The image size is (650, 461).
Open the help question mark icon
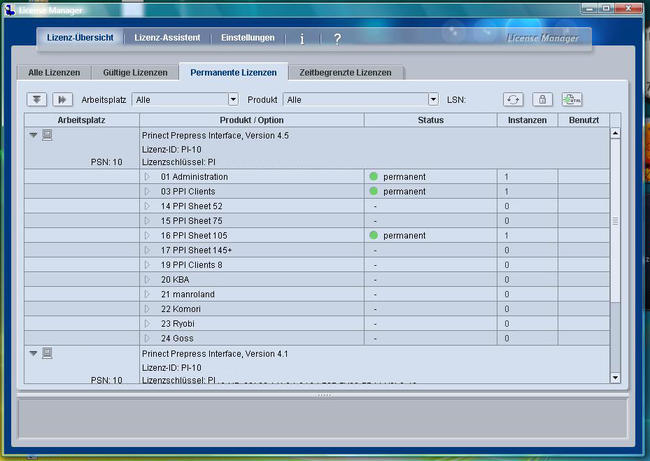tap(337, 39)
